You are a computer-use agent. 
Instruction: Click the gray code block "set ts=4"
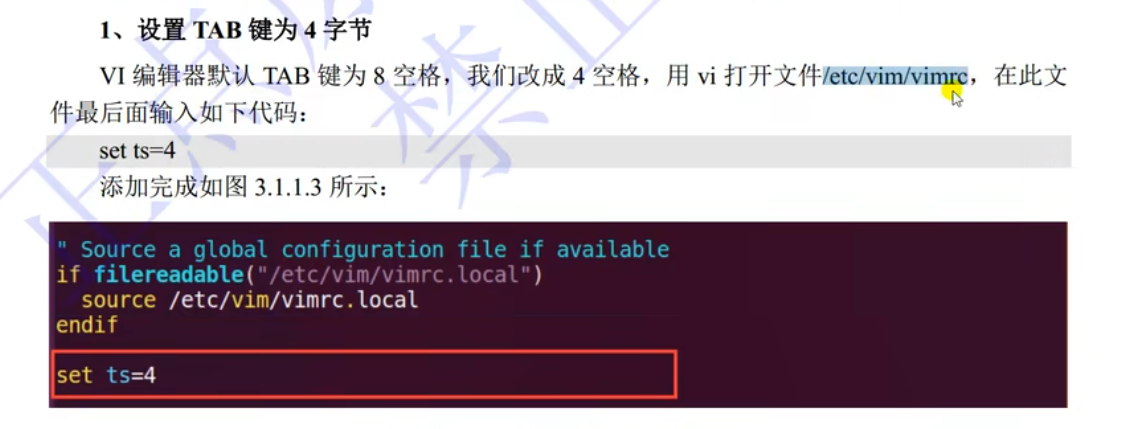click(x=558, y=151)
